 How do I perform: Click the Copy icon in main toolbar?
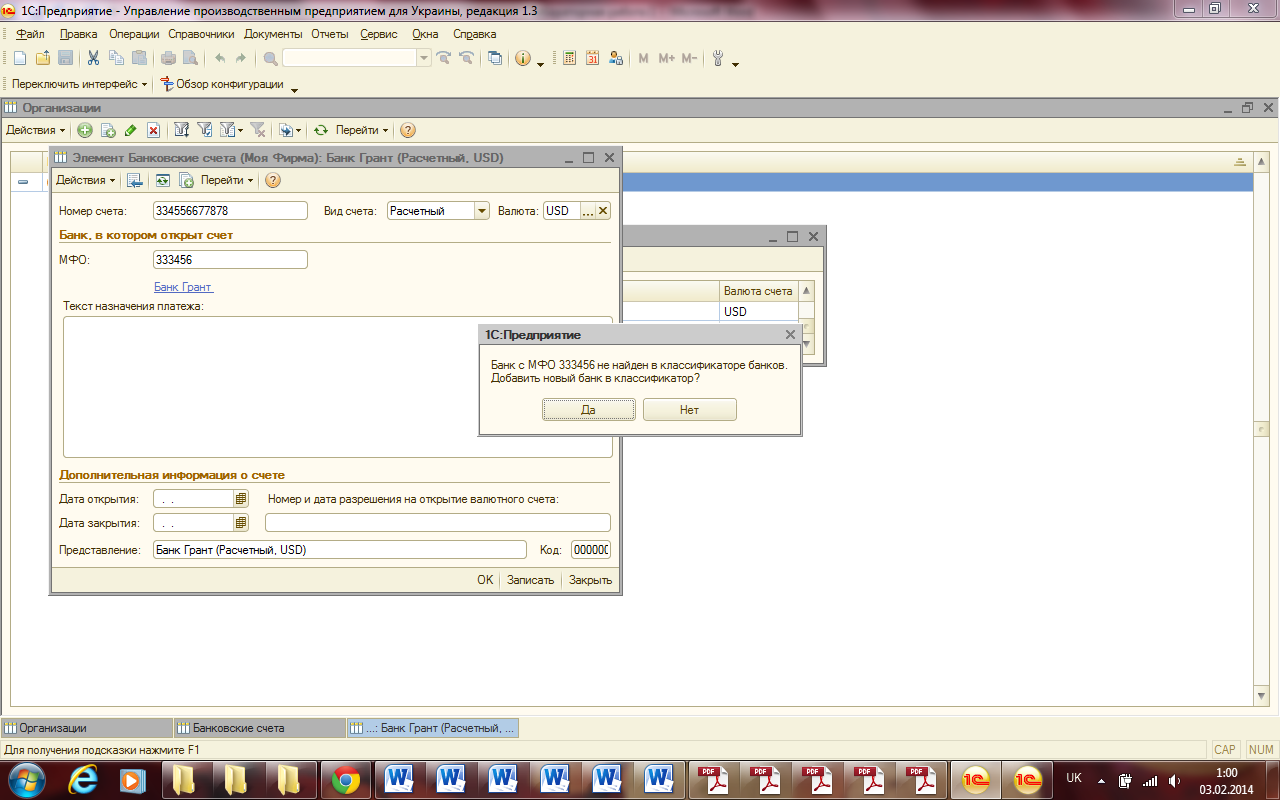pyautogui.click(x=116, y=58)
